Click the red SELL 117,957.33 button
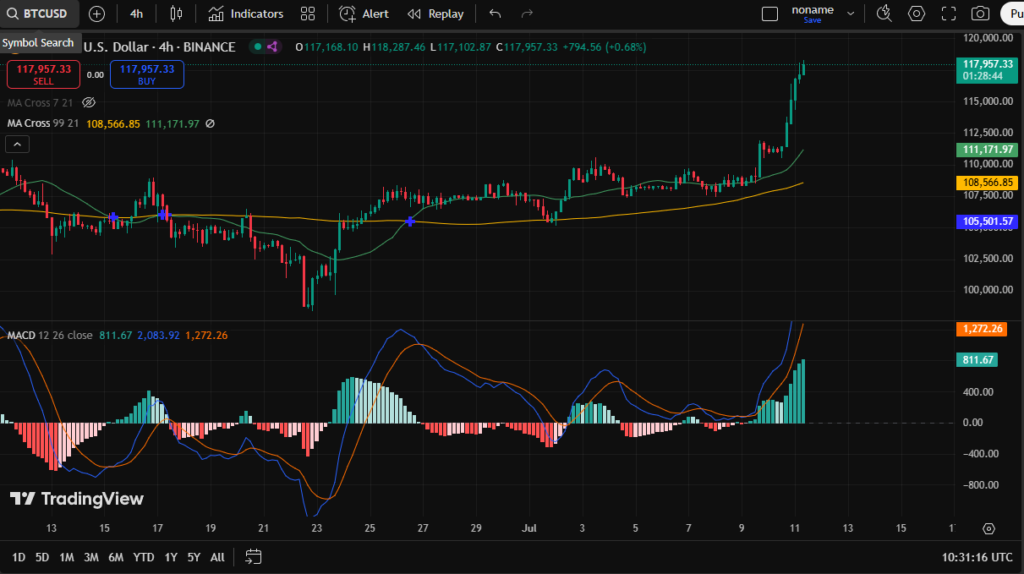1024x574 pixels. coord(44,74)
